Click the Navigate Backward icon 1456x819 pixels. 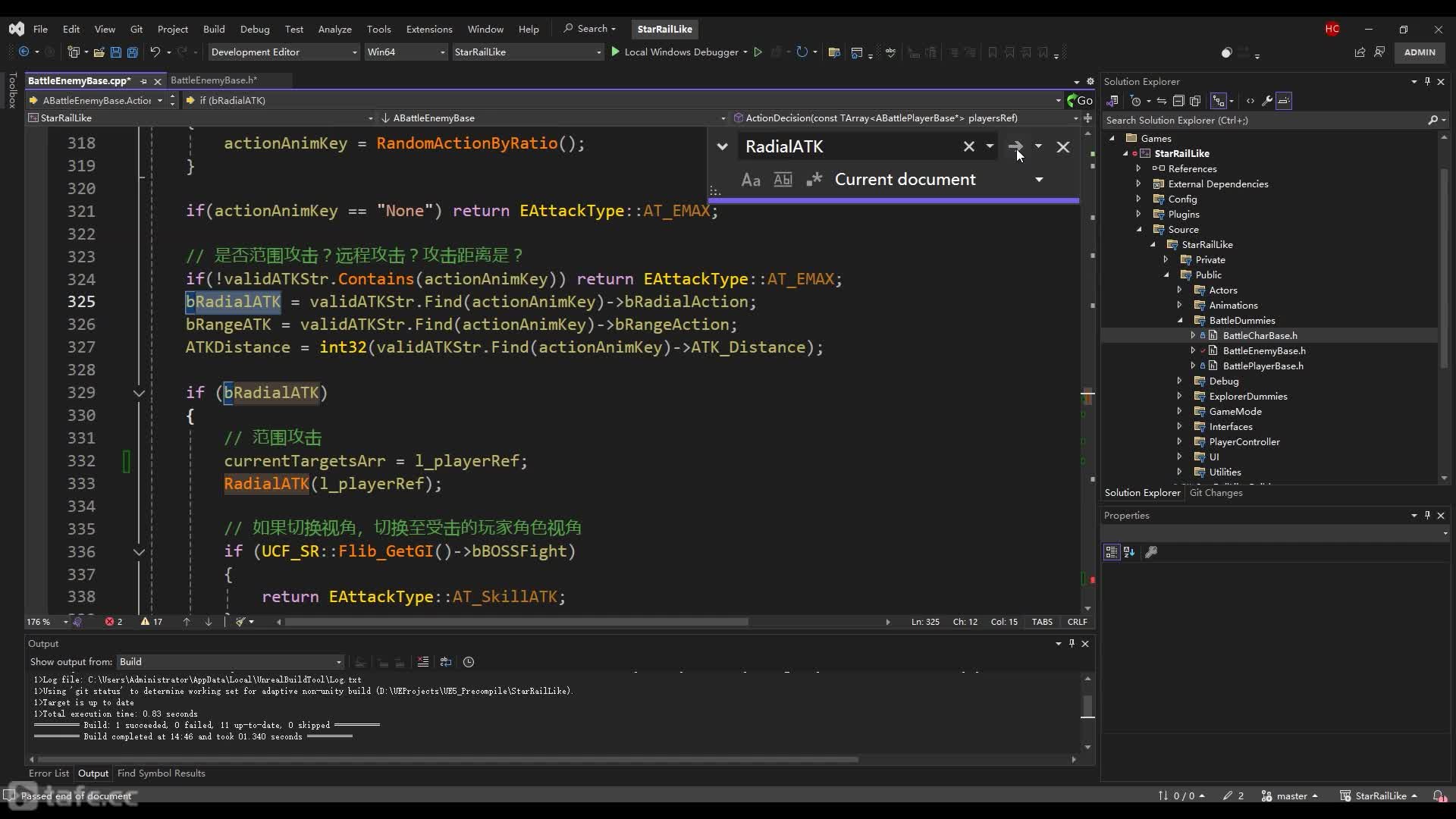(24, 52)
